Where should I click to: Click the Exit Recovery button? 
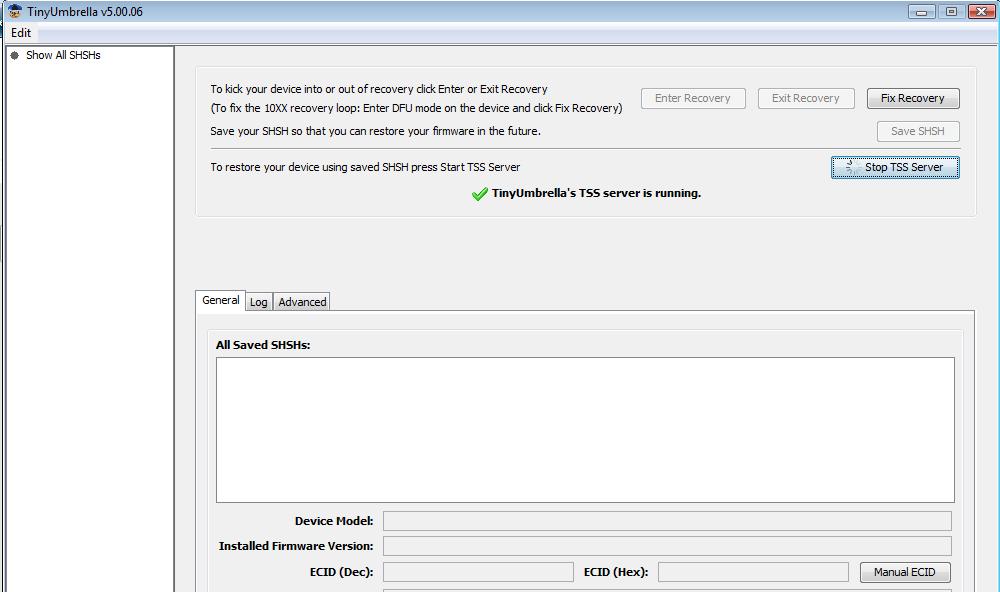click(x=805, y=98)
